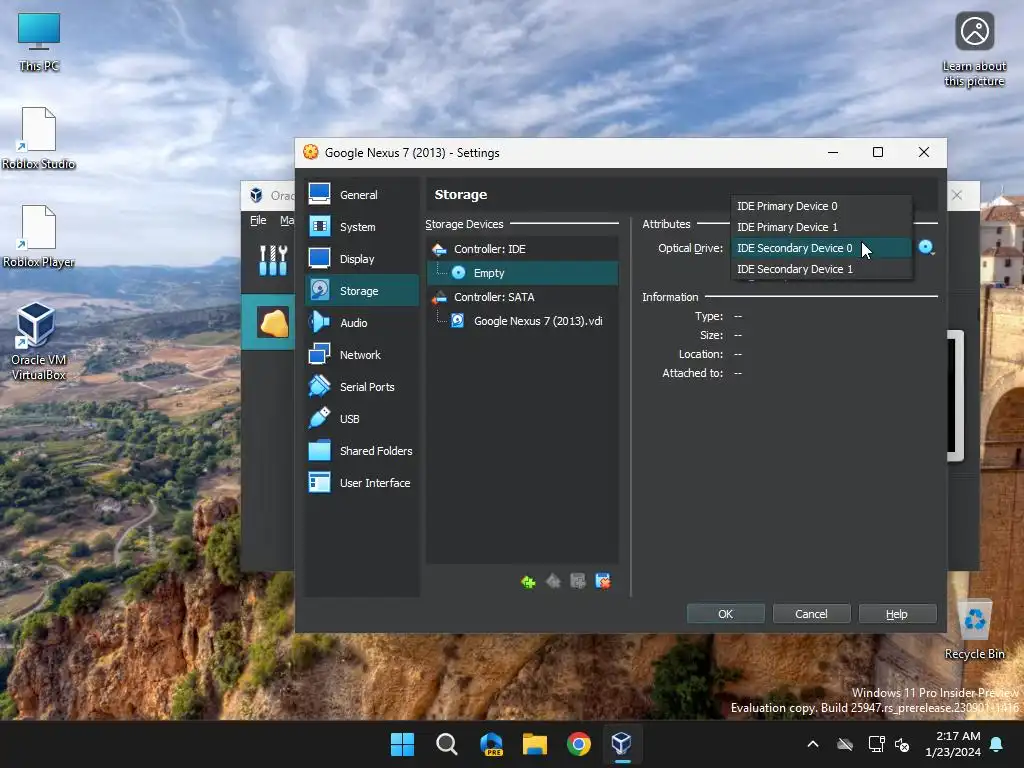Click the OK button

[x=726, y=614]
